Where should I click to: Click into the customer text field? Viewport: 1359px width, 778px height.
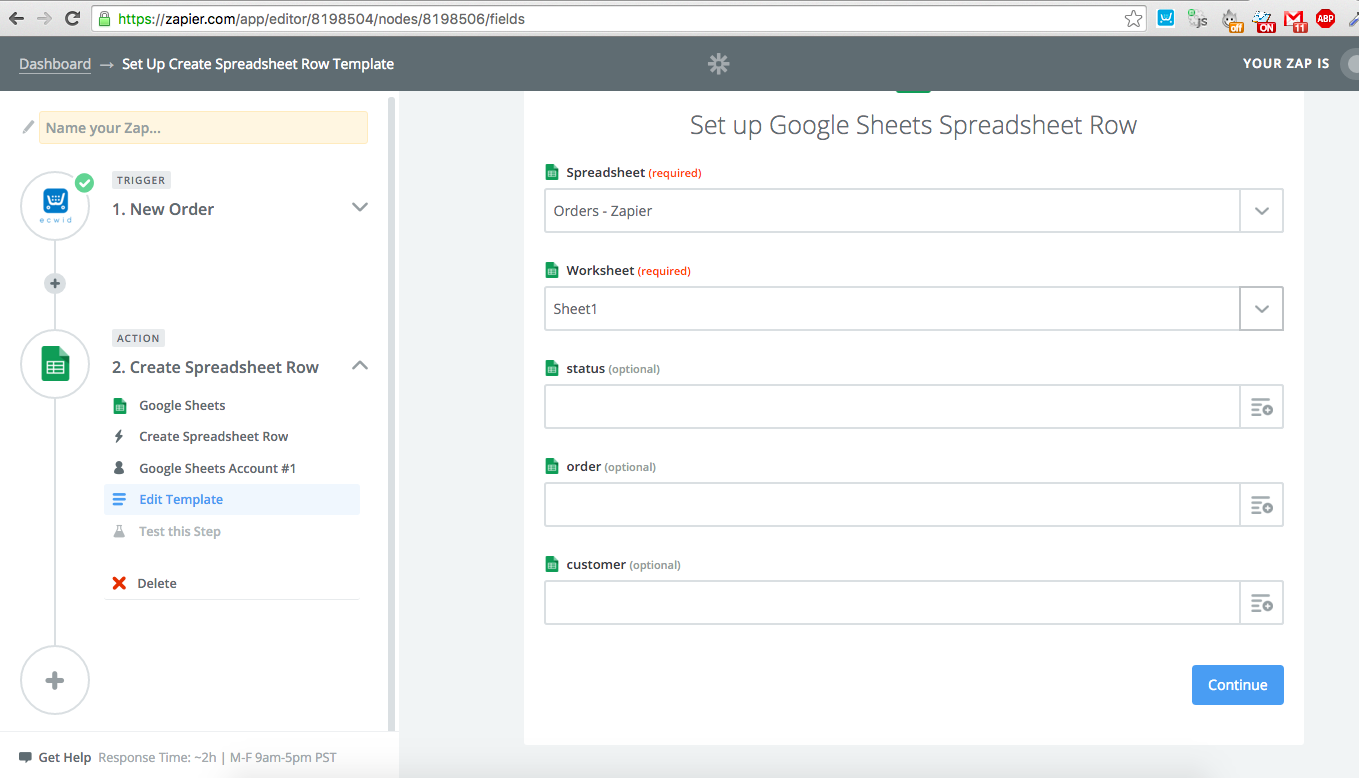pyautogui.click(x=892, y=603)
